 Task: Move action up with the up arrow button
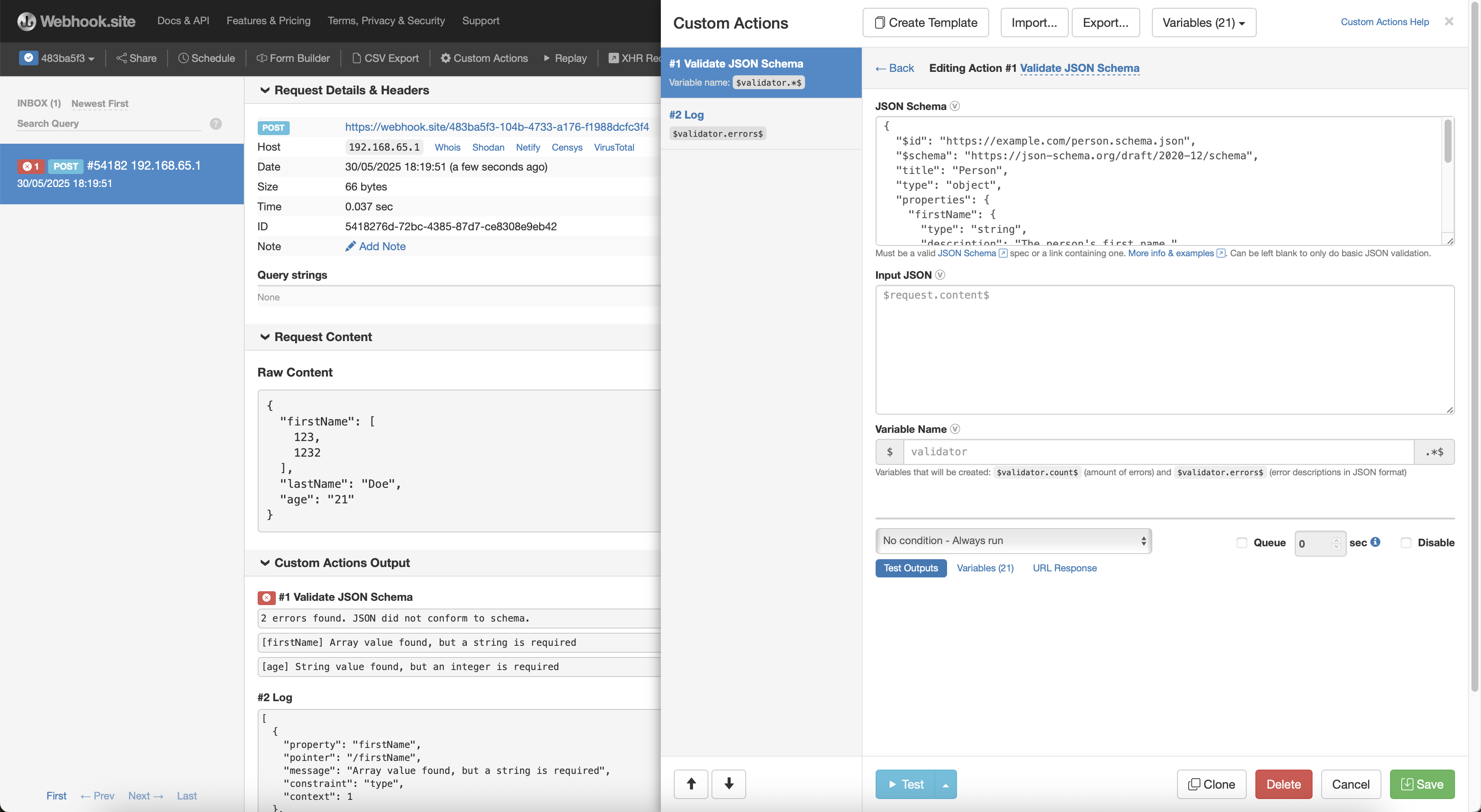pos(691,784)
